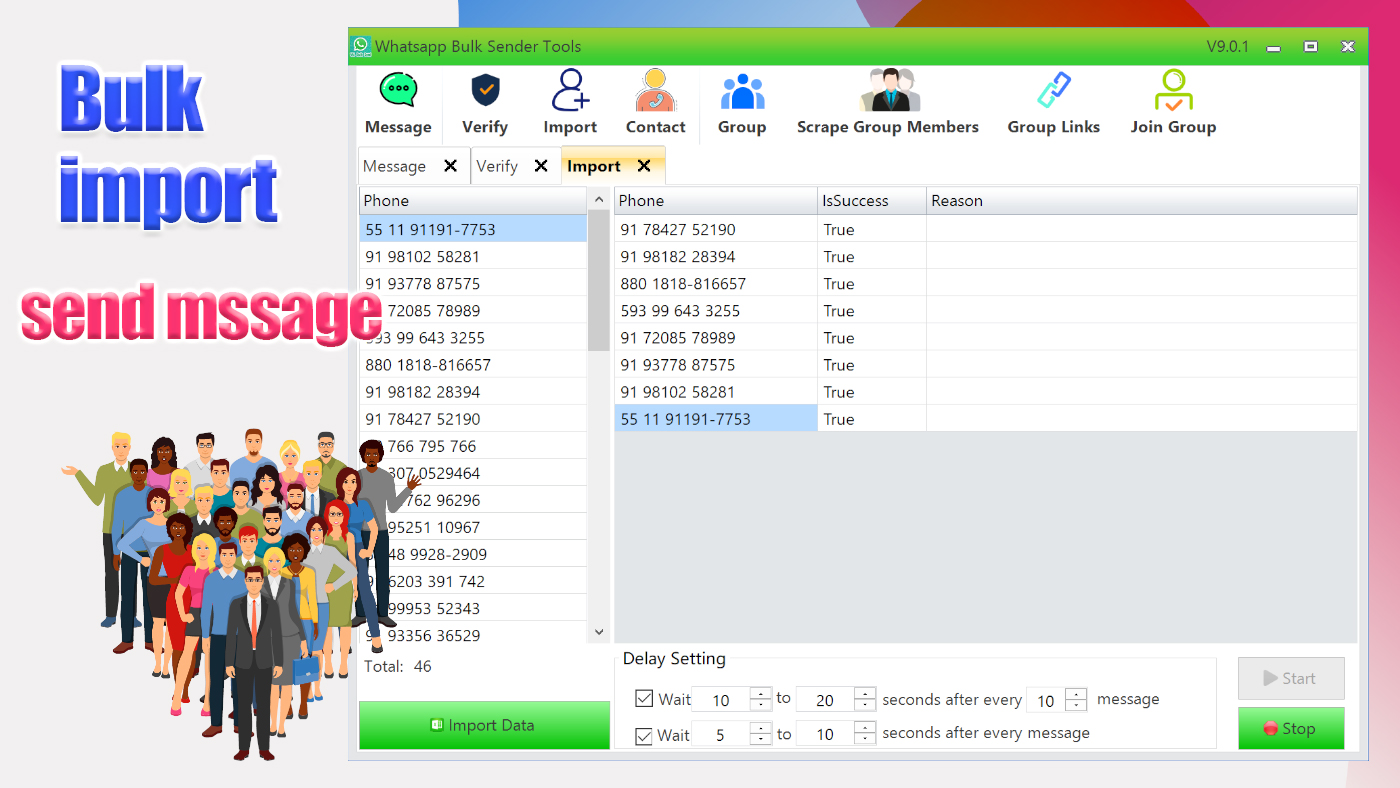Close the Verify tab
1400x788 pixels.
click(x=541, y=166)
